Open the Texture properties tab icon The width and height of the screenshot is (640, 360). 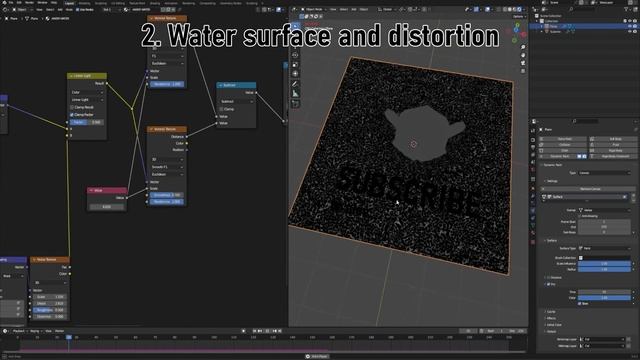[533, 242]
